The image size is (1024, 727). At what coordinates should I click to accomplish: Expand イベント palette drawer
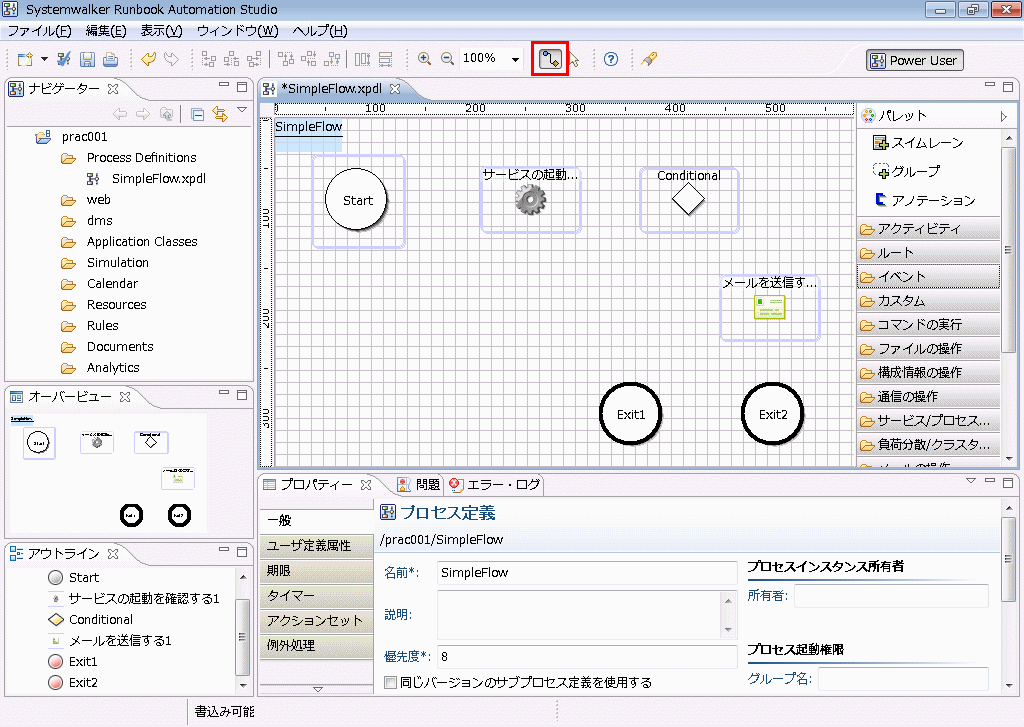[x=928, y=276]
